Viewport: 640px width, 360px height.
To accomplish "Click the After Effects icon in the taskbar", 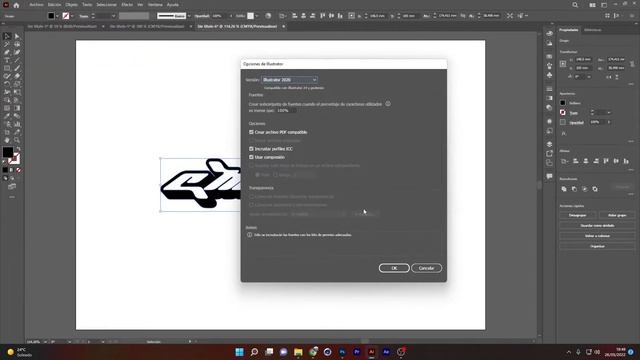I will (386, 352).
